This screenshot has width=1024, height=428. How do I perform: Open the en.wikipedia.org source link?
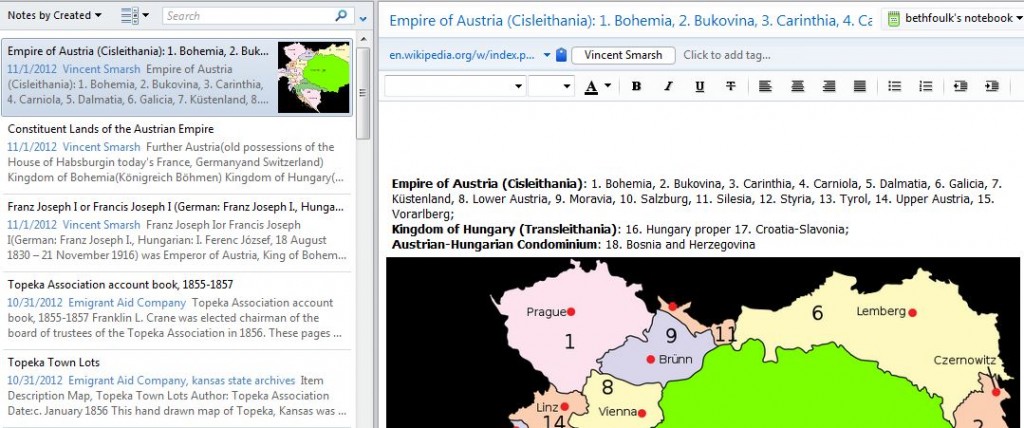pyautogui.click(x=462, y=55)
